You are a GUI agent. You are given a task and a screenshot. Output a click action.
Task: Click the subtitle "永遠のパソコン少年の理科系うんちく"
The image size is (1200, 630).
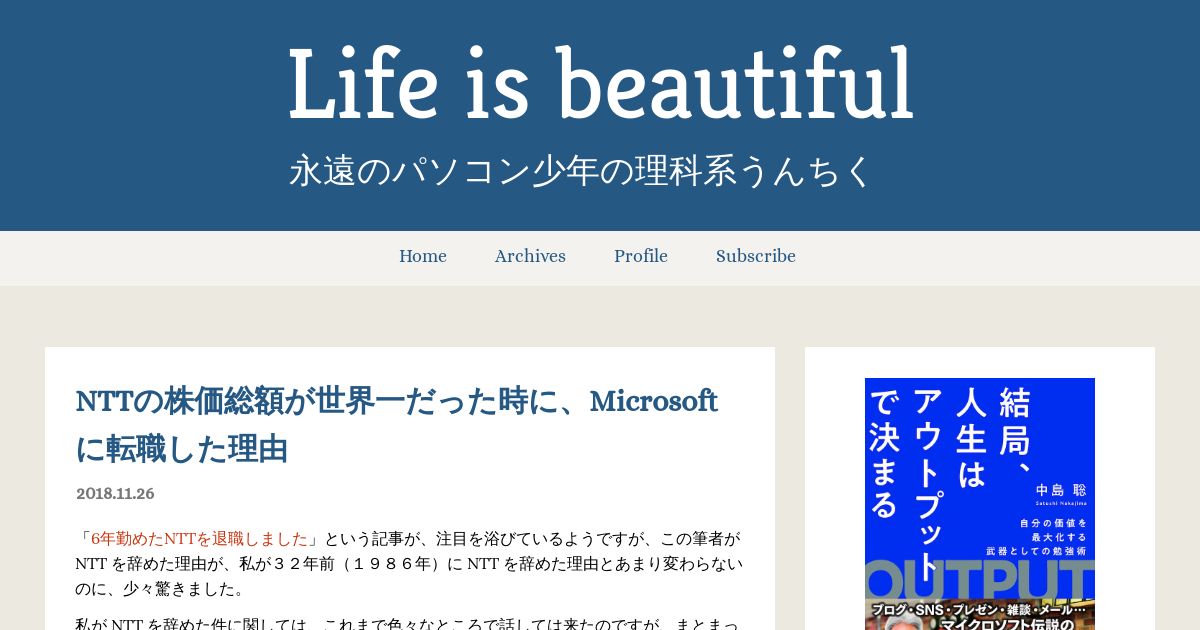point(582,170)
